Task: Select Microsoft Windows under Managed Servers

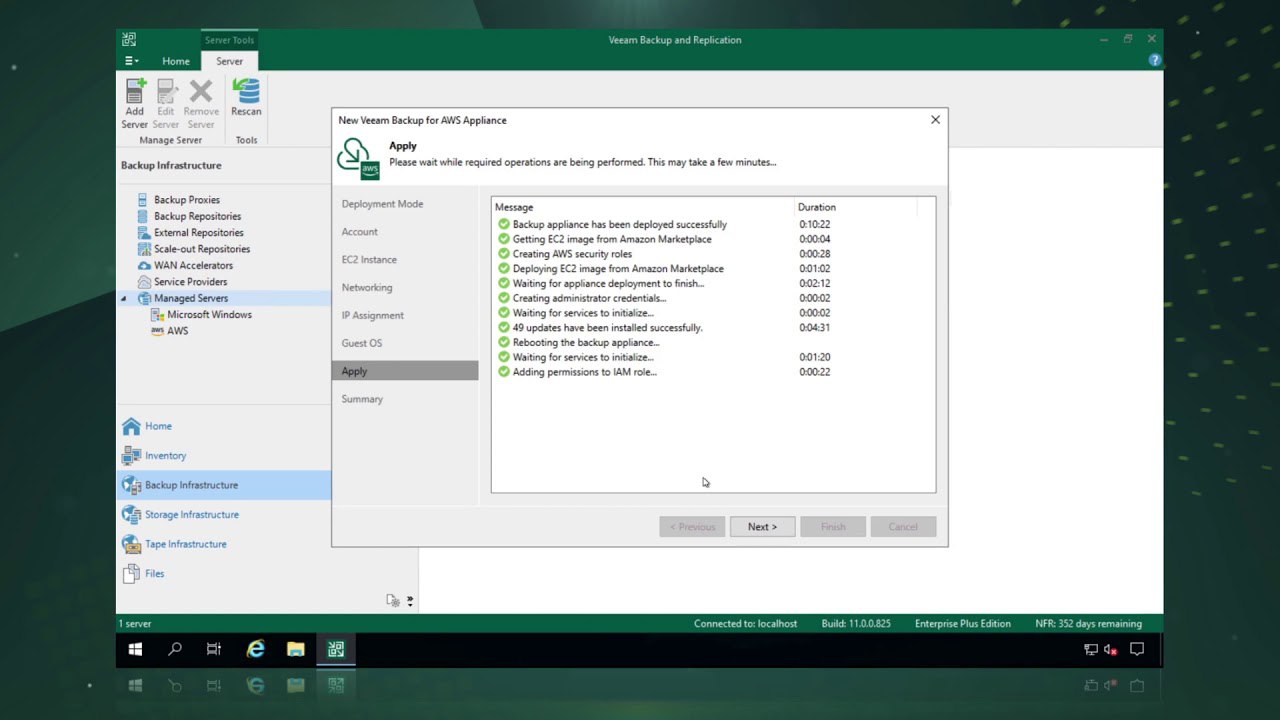Action: pyautogui.click(x=209, y=315)
